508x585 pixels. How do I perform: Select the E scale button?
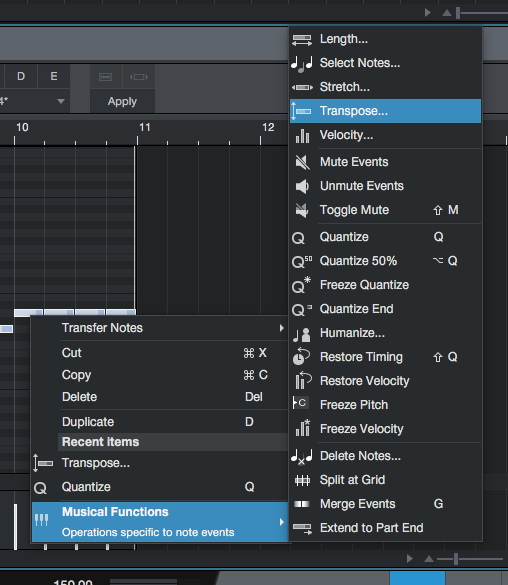54,76
